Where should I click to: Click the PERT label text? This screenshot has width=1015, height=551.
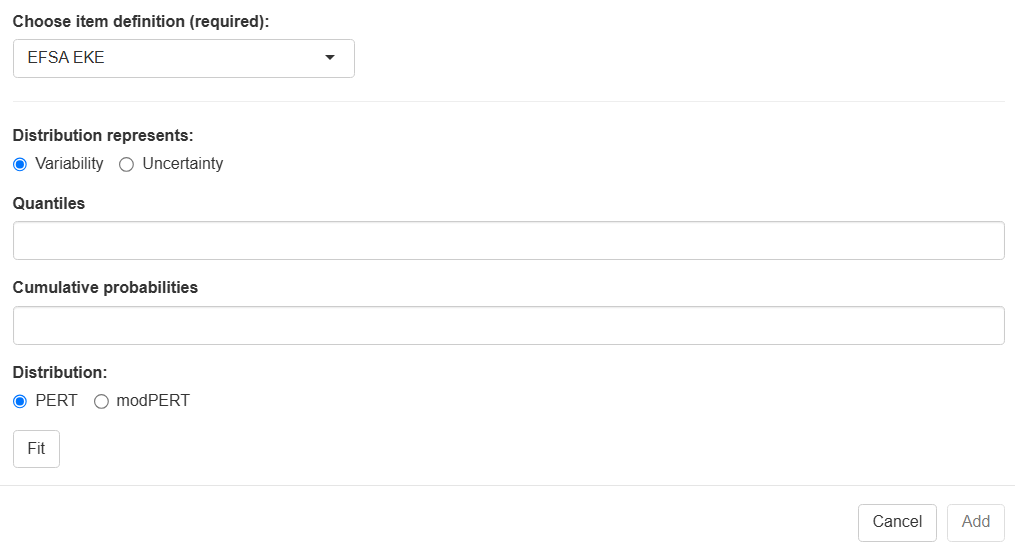tap(56, 401)
